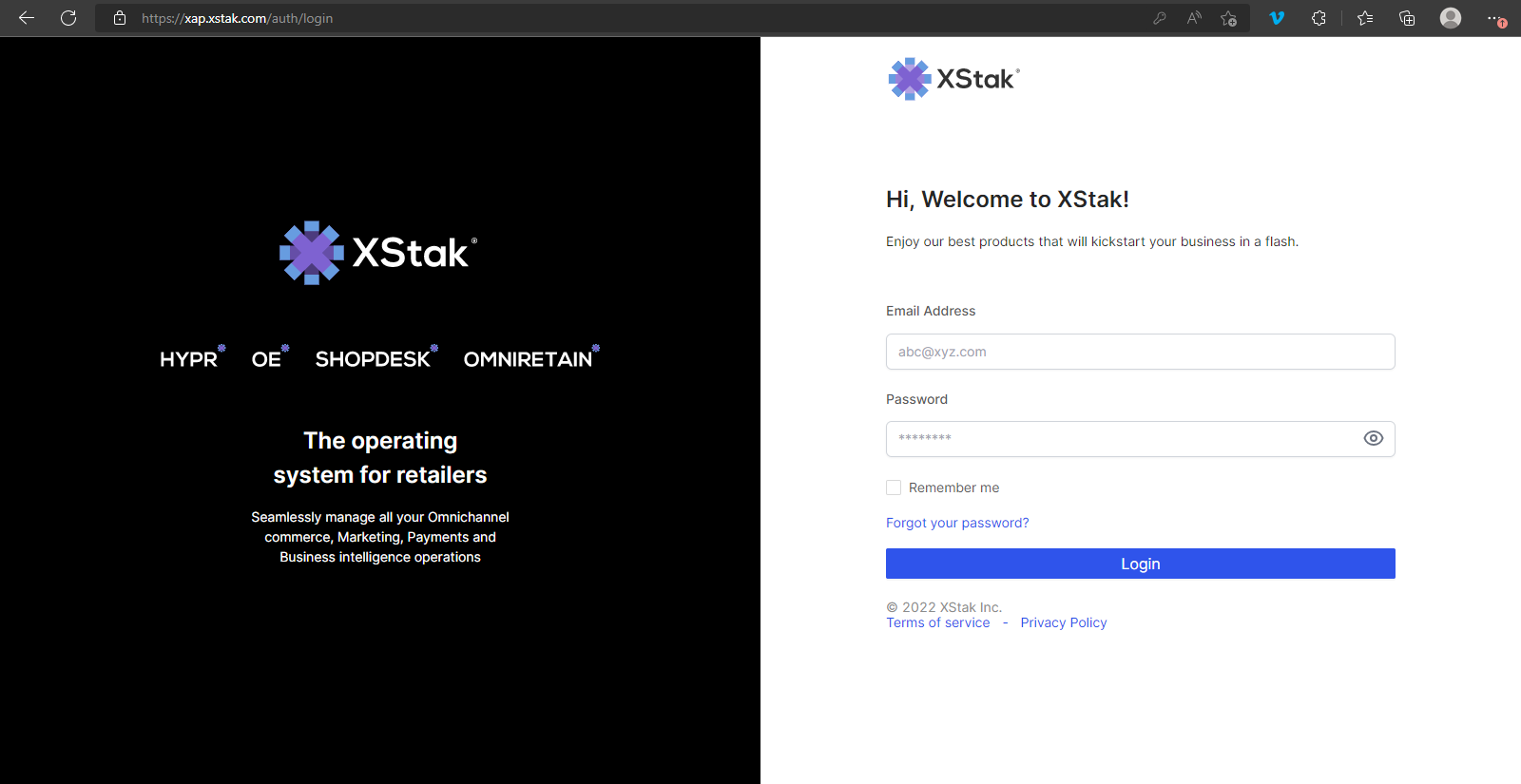View site information via lock icon
The width and height of the screenshot is (1521, 784).
(x=120, y=18)
